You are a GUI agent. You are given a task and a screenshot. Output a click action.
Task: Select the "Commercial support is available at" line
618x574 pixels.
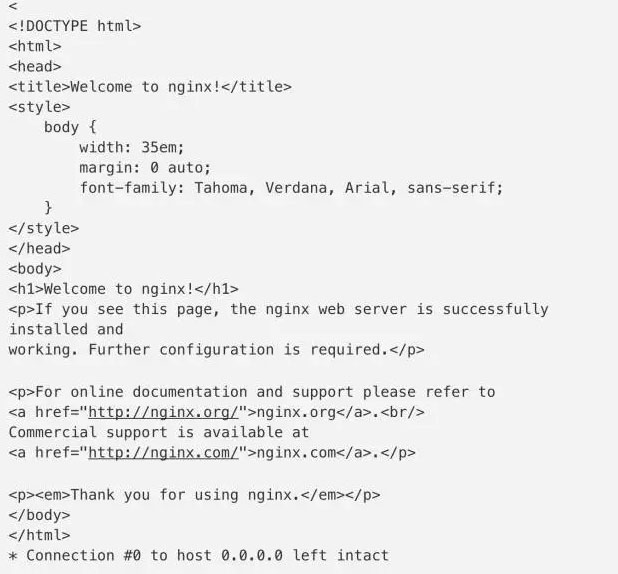coord(159,432)
